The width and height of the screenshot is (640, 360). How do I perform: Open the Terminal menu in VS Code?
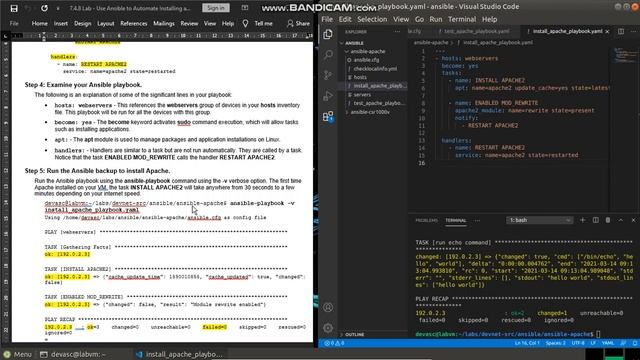point(462,19)
